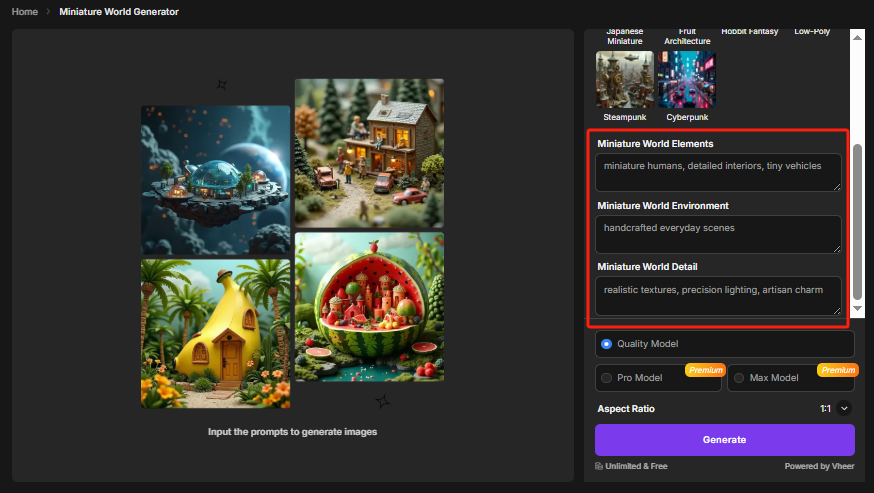The width and height of the screenshot is (874, 493).
Task: Select the Max Model radio button
Action: click(739, 378)
